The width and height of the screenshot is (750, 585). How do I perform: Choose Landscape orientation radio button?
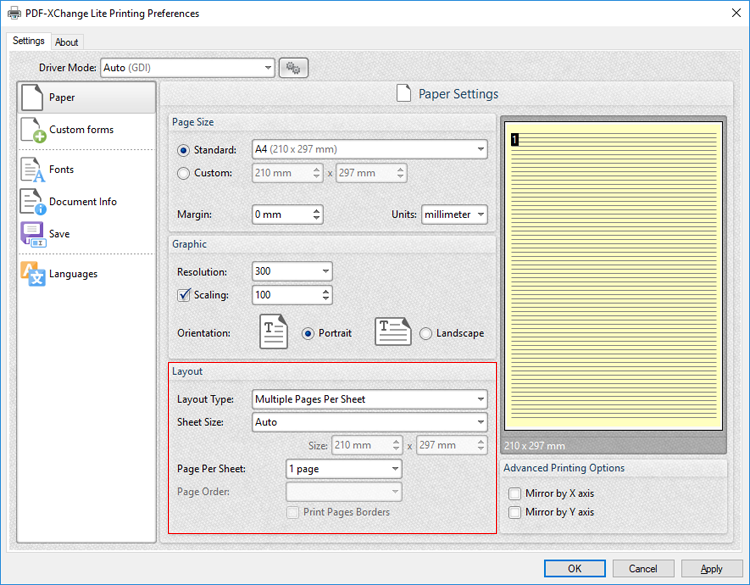(426, 333)
